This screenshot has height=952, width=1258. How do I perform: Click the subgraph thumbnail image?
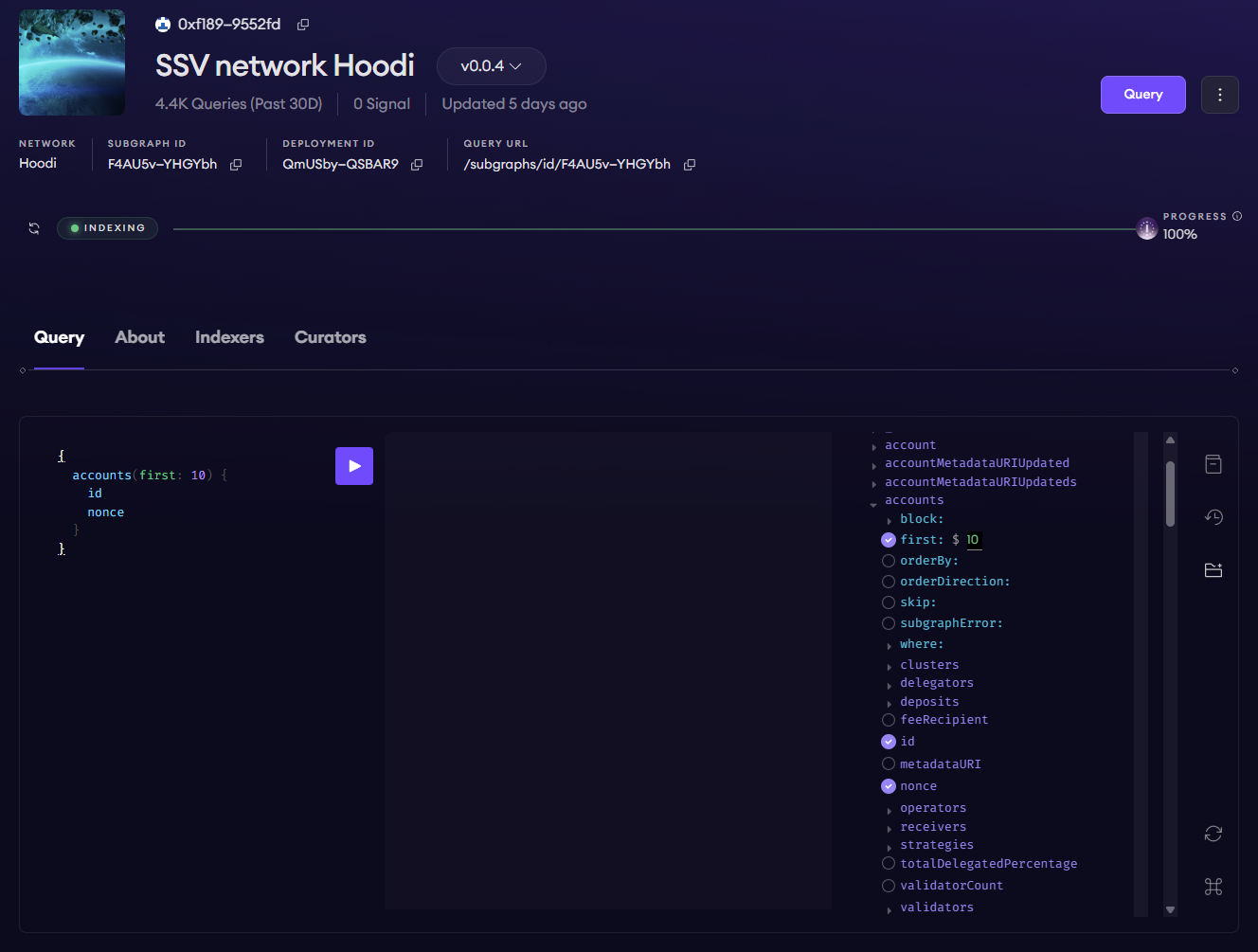tap(72, 63)
